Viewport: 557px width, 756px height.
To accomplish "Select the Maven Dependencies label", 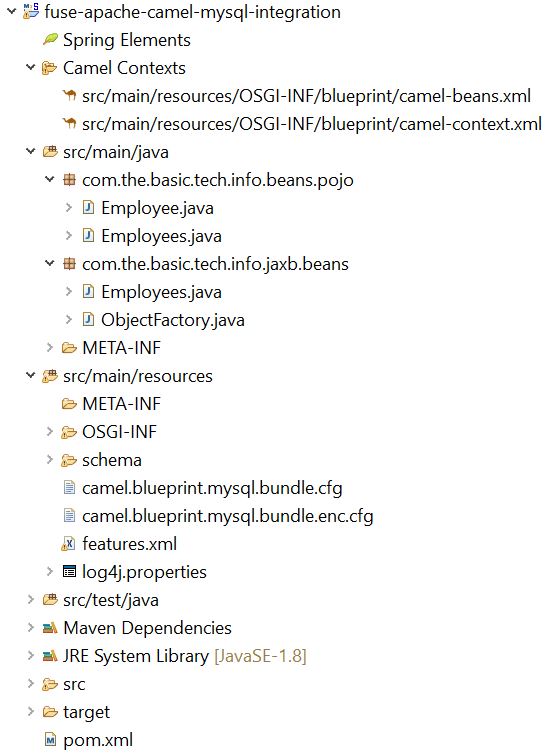I will point(148,628).
